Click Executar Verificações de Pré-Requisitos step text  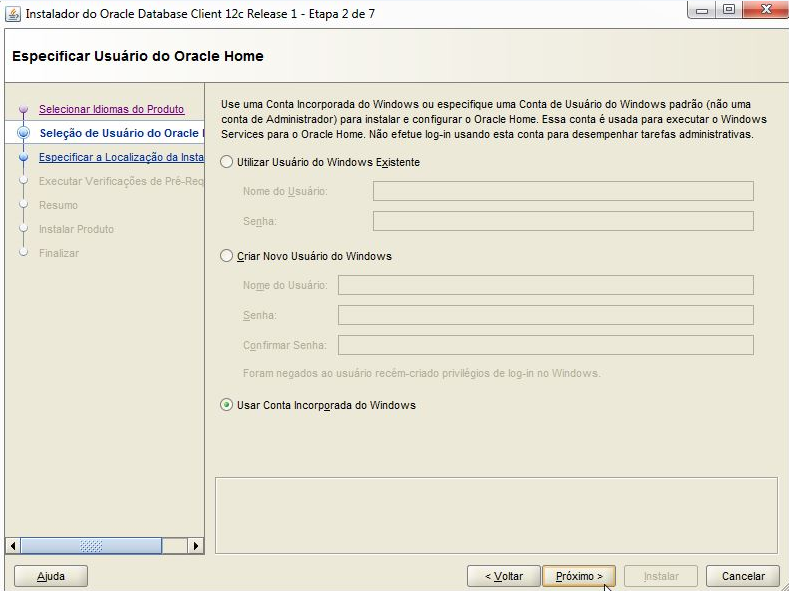121,181
